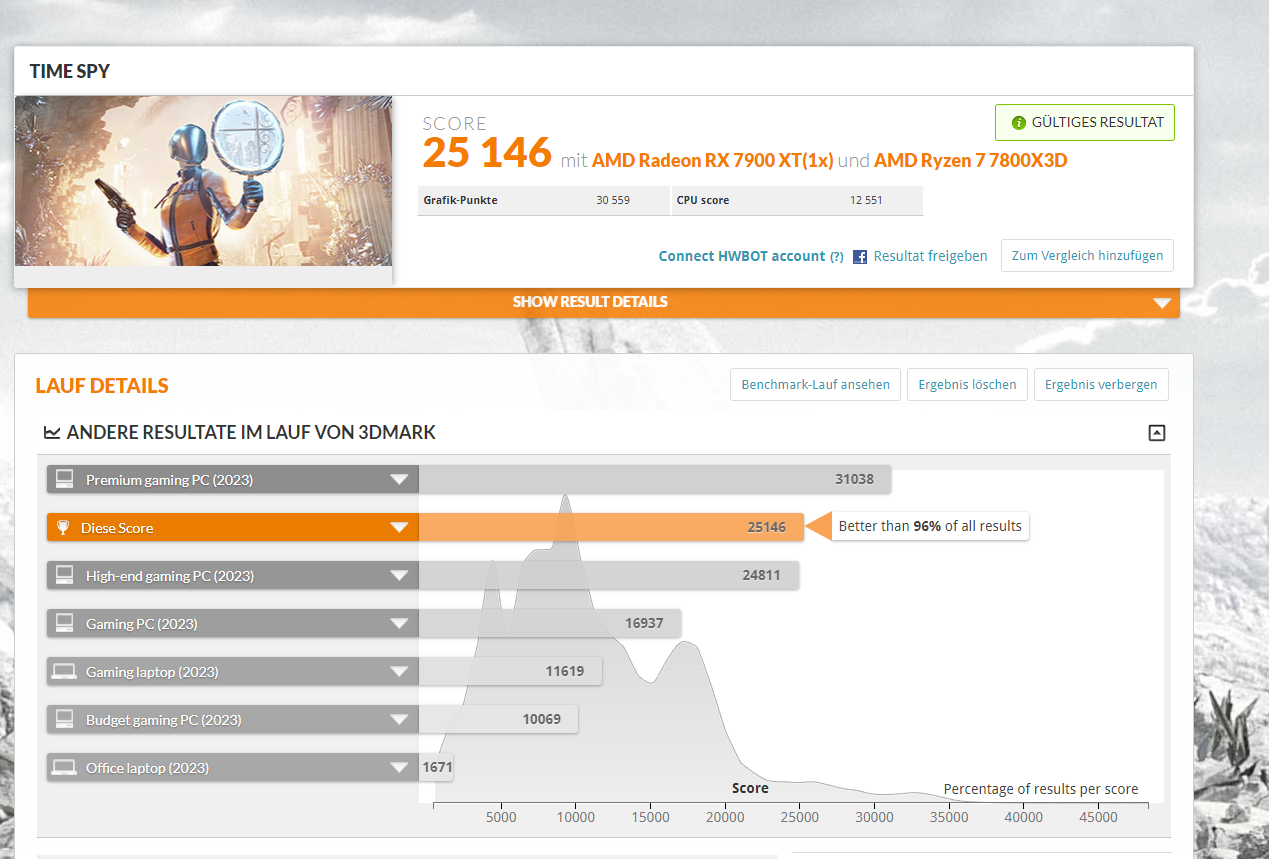
Task: Click the Percentage of results per score label
Action: point(1041,789)
